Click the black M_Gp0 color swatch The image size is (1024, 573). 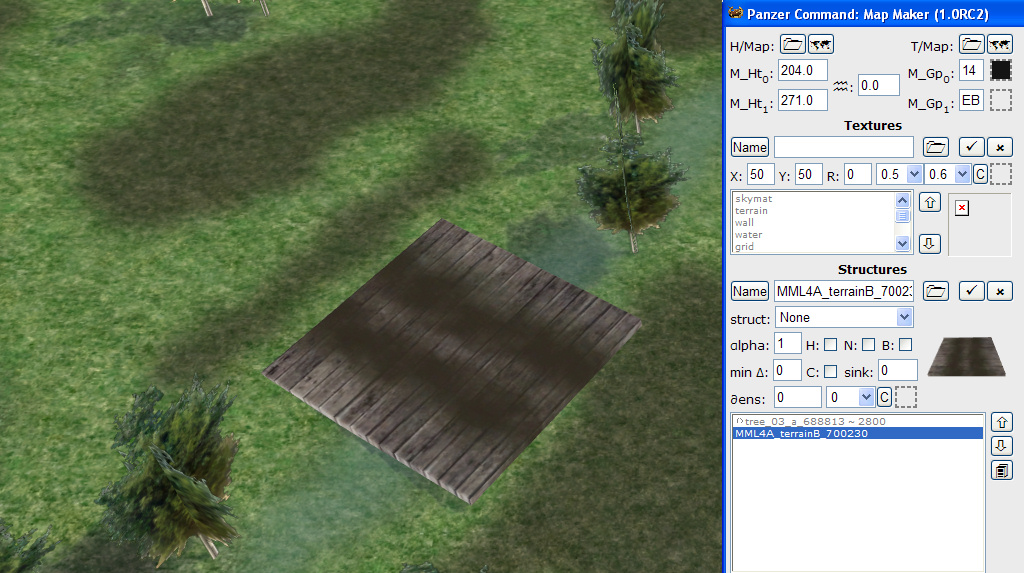pos(1000,70)
